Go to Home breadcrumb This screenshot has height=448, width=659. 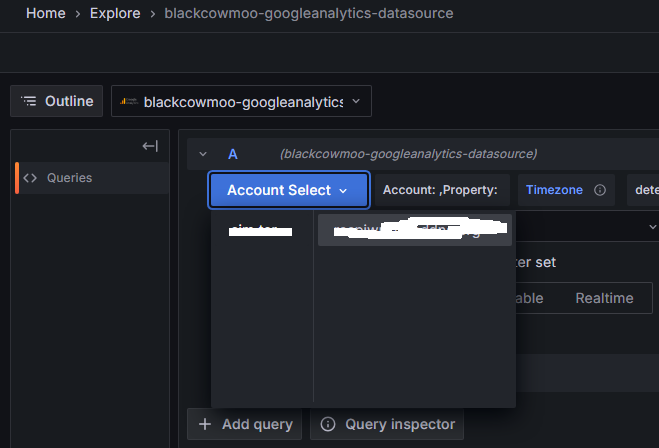click(x=45, y=13)
